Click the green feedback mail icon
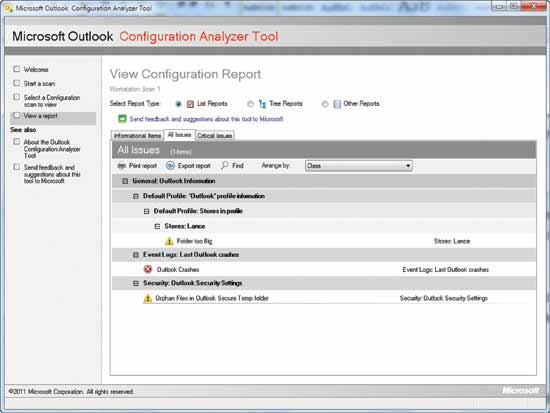The image size is (550, 413). click(122, 119)
